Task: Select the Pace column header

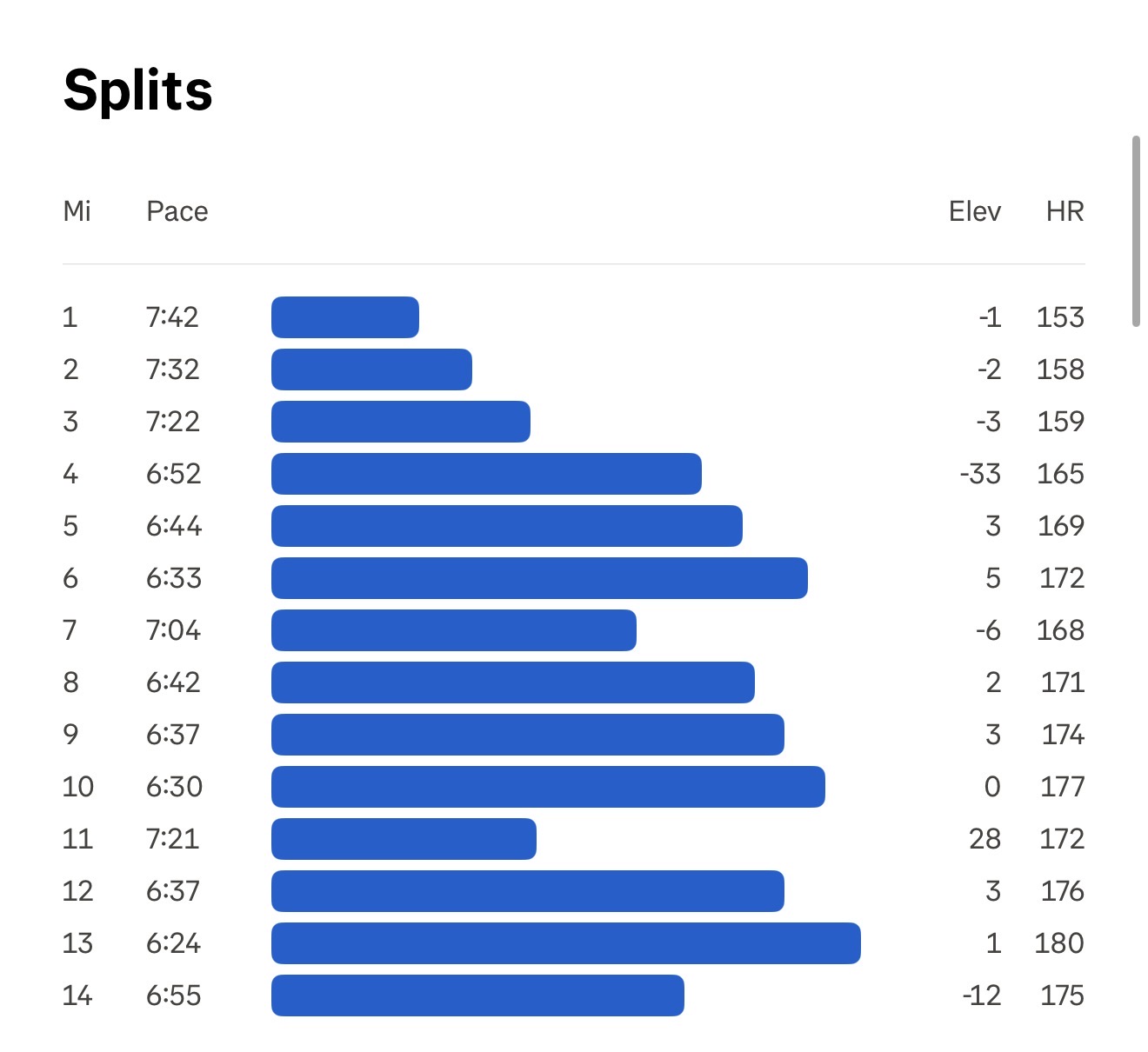Action: [x=177, y=211]
